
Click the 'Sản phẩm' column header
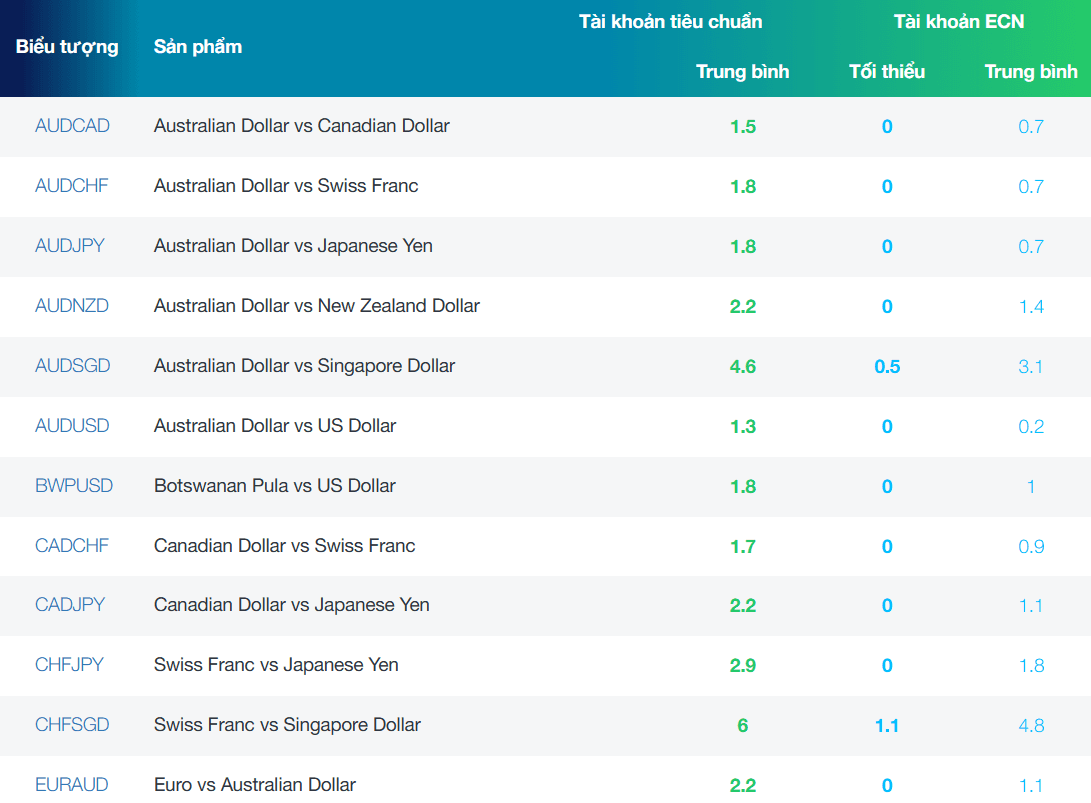coord(198,47)
